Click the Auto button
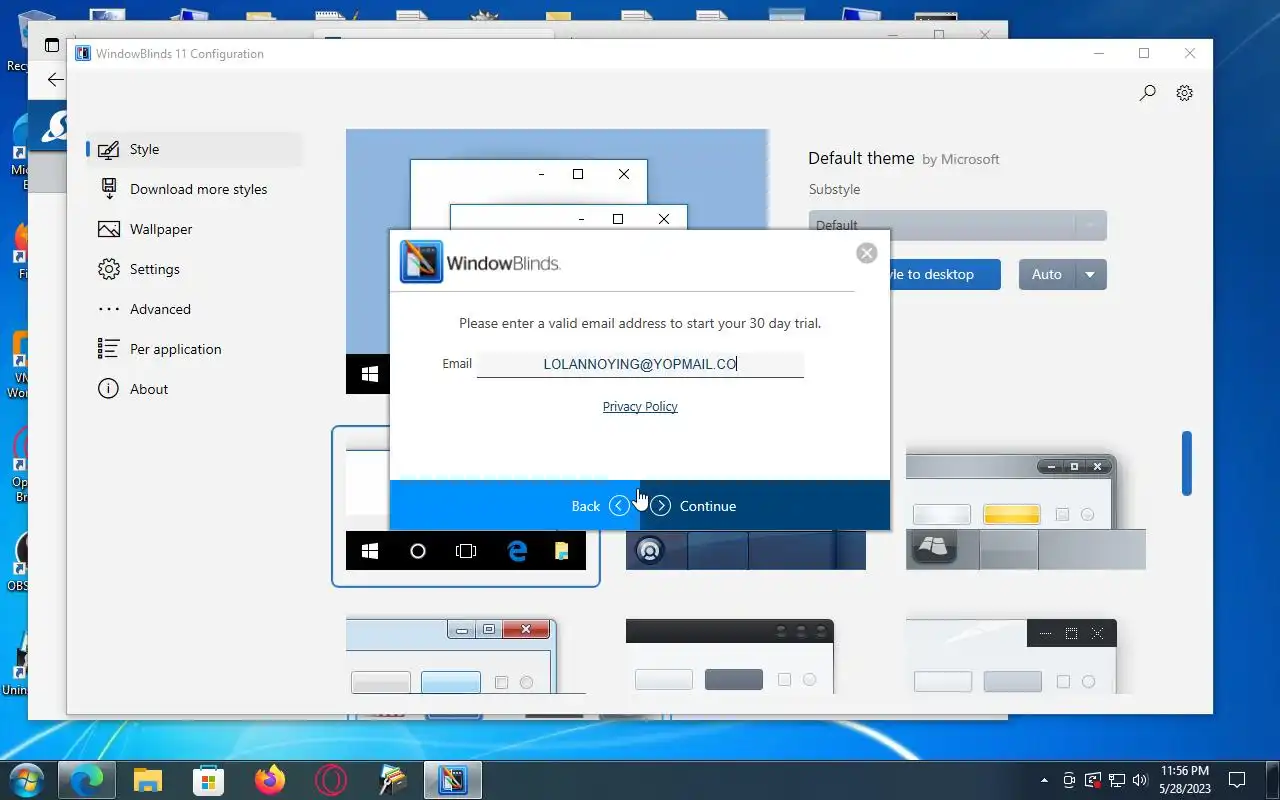 [x=1047, y=274]
